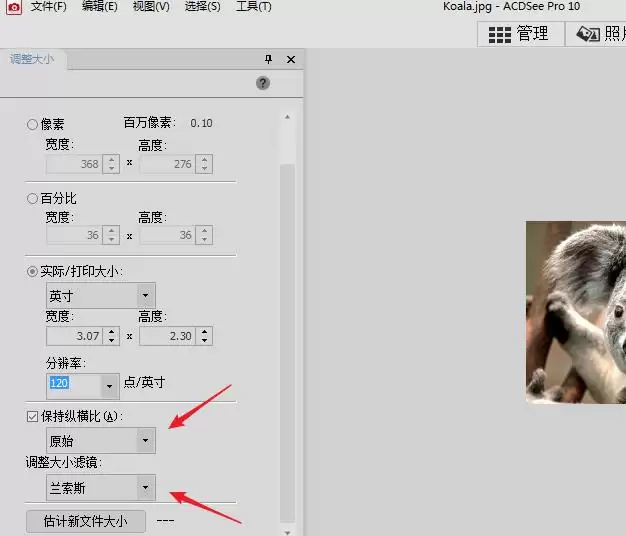Close the 调整大小 panel

pyautogui.click(x=291, y=60)
